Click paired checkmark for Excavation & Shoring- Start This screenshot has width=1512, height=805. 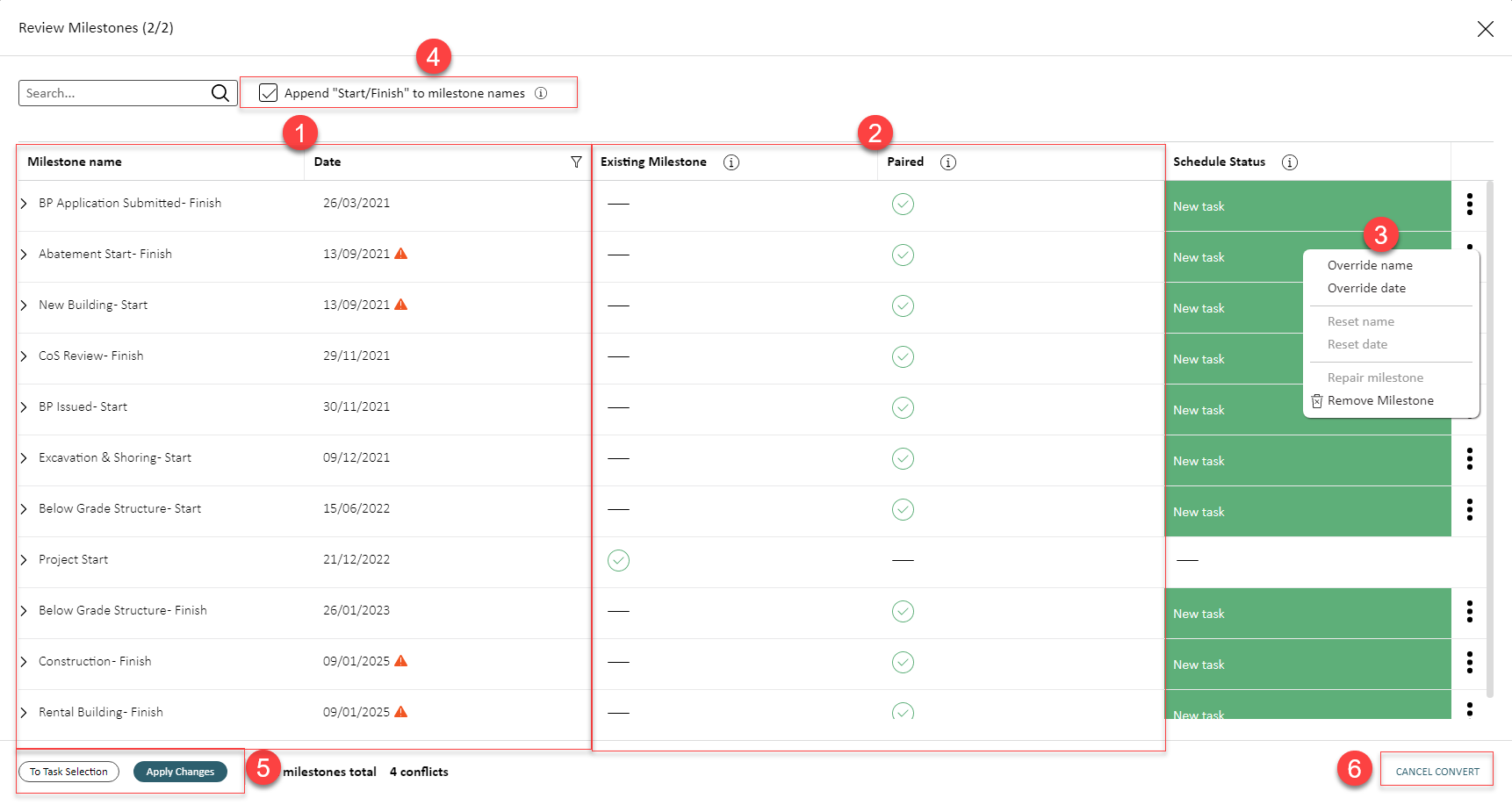tap(903, 459)
